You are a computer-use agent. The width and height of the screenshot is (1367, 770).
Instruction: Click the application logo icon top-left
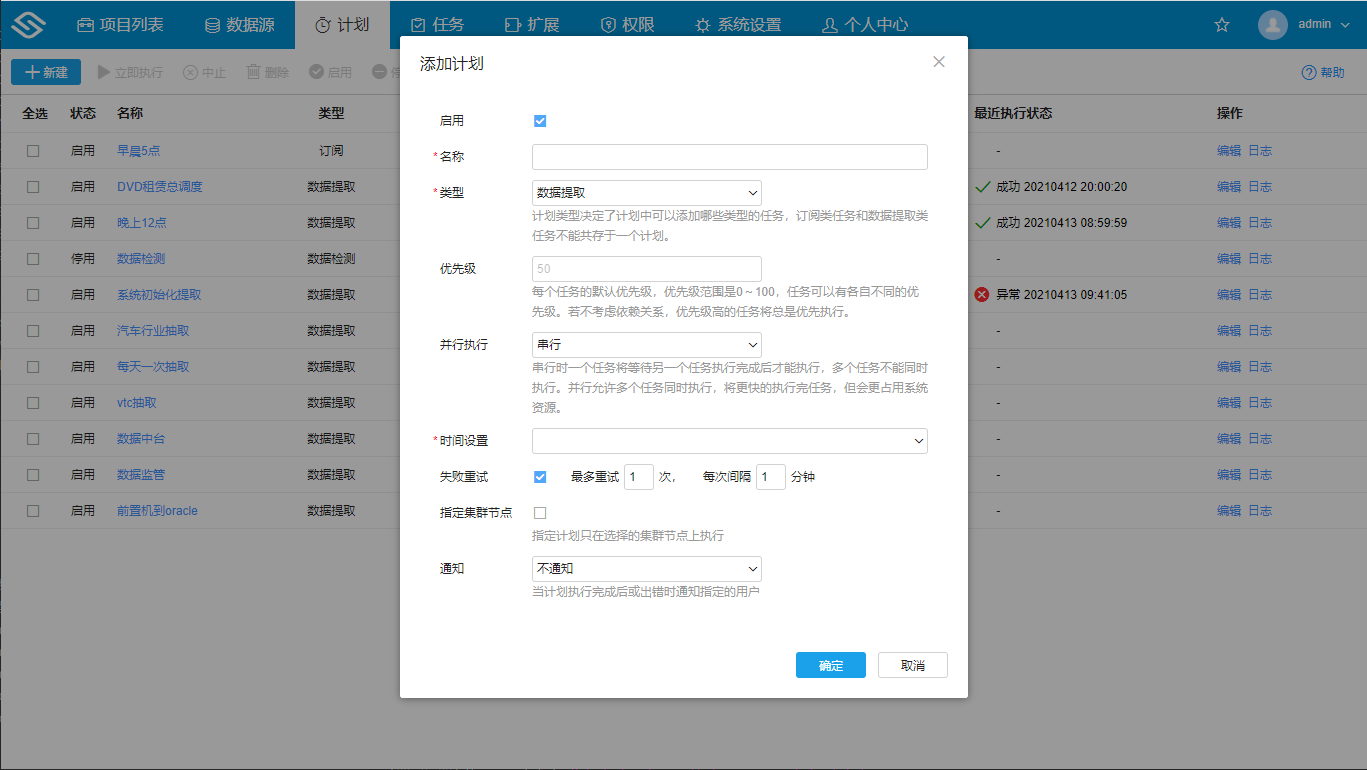(x=27, y=23)
